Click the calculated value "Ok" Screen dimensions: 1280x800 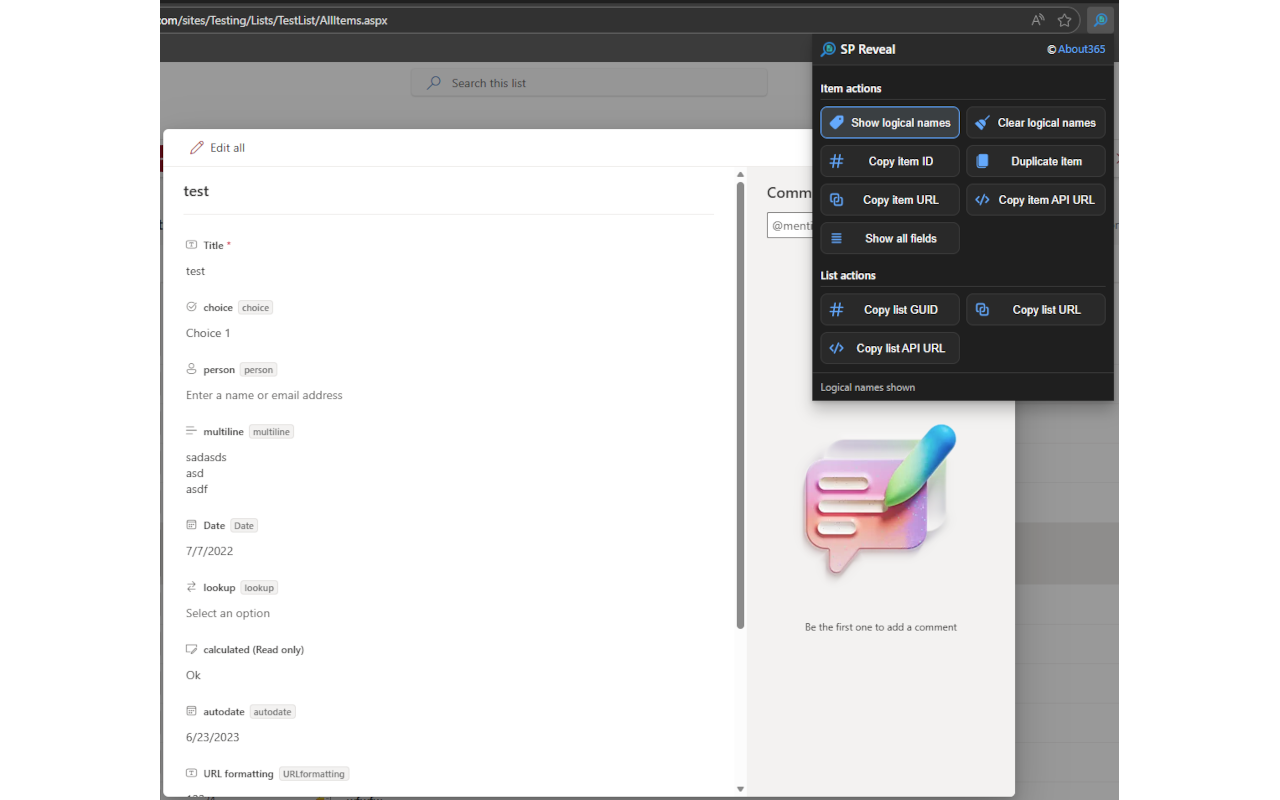193,675
